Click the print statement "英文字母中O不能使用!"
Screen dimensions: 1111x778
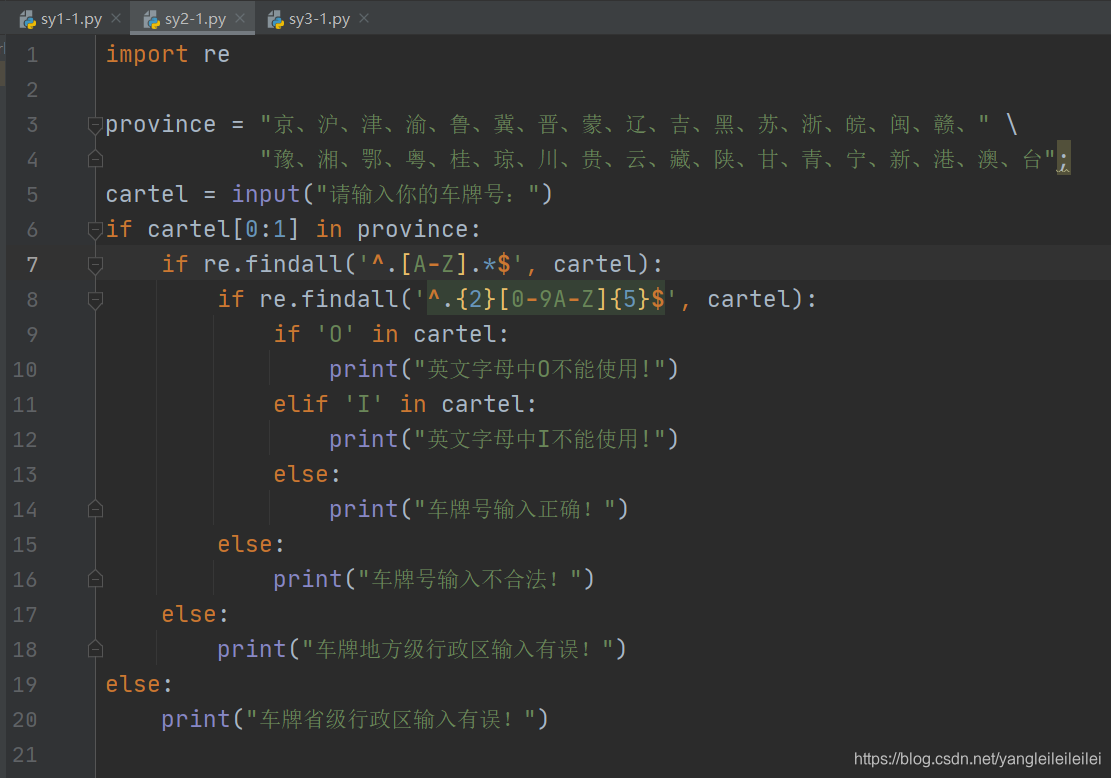point(504,369)
